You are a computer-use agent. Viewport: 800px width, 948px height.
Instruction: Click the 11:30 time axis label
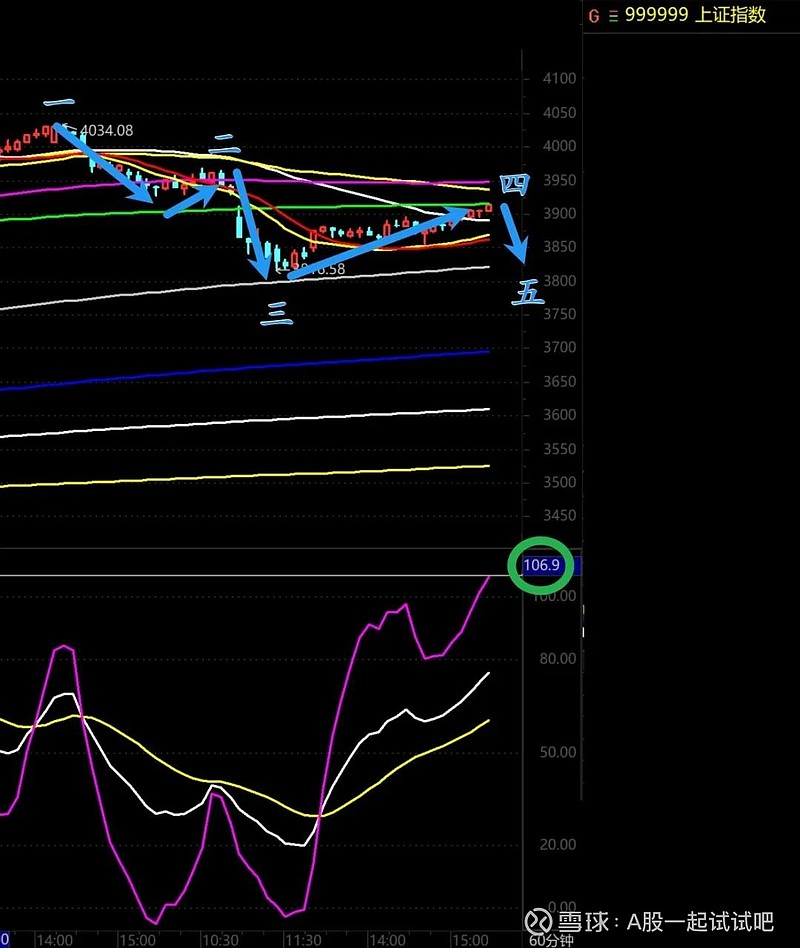303,940
